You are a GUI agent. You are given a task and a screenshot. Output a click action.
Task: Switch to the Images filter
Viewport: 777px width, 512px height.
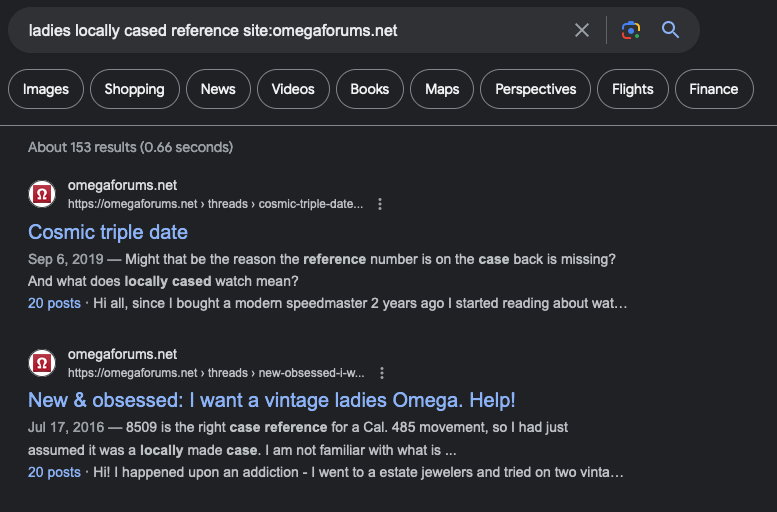pyautogui.click(x=46, y=89)
